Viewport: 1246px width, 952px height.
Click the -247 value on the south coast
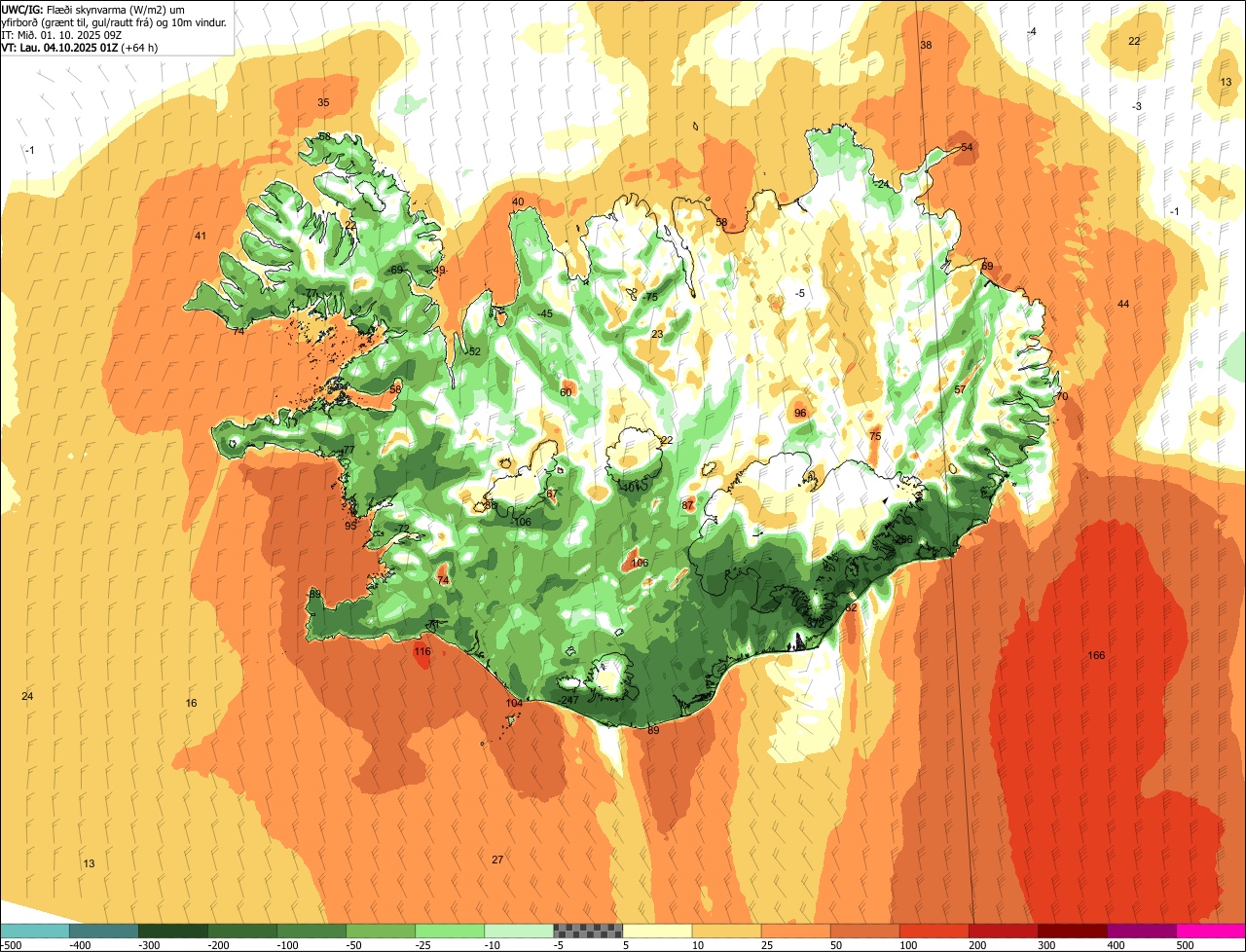point(569,700)
